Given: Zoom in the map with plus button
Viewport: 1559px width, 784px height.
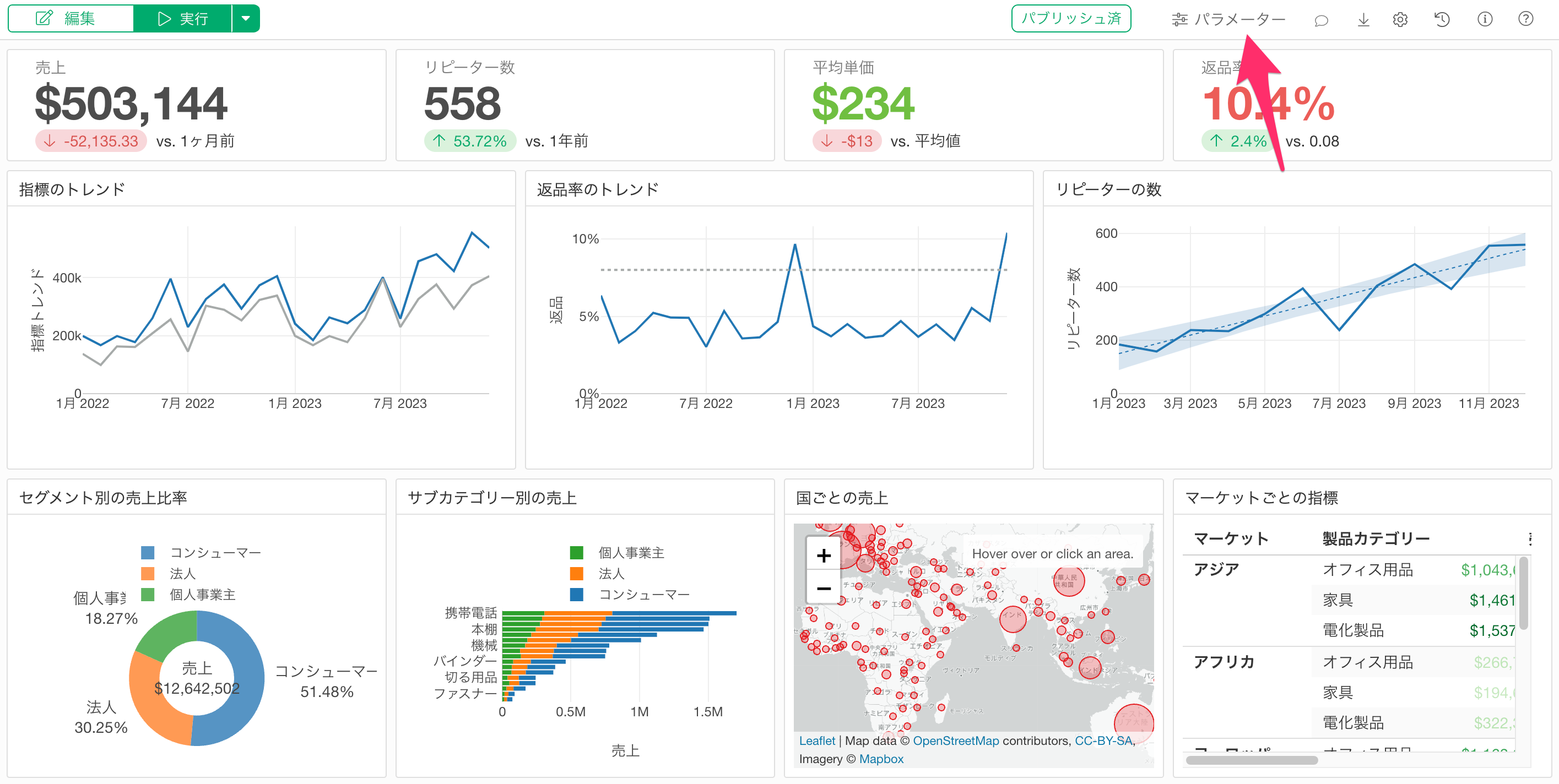Looking at the screenshot, I should [x=823, y=555].
